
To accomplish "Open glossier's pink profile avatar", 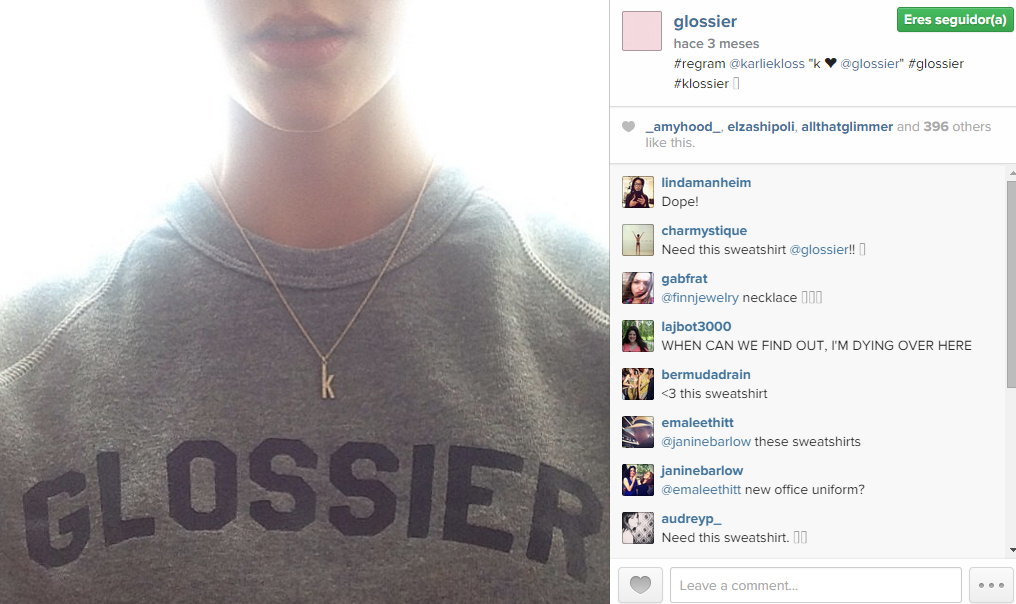I will [641, 30].
